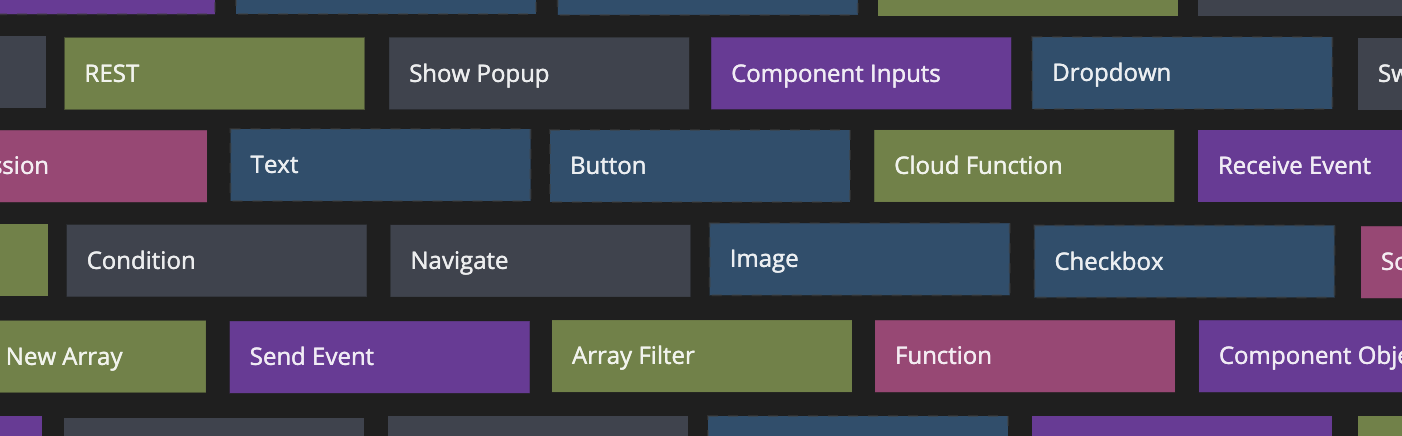
Task: Select the Show Popup node
Action: tap(539, 74)
